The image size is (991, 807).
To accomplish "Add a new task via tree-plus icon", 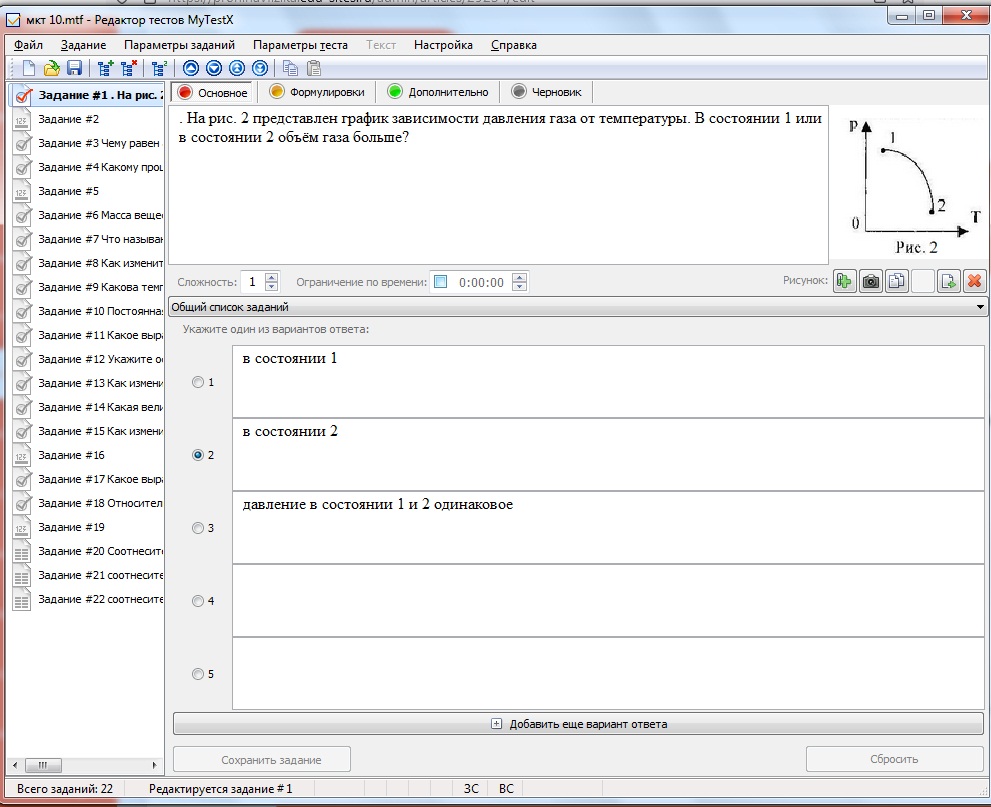I will [106, 68].
